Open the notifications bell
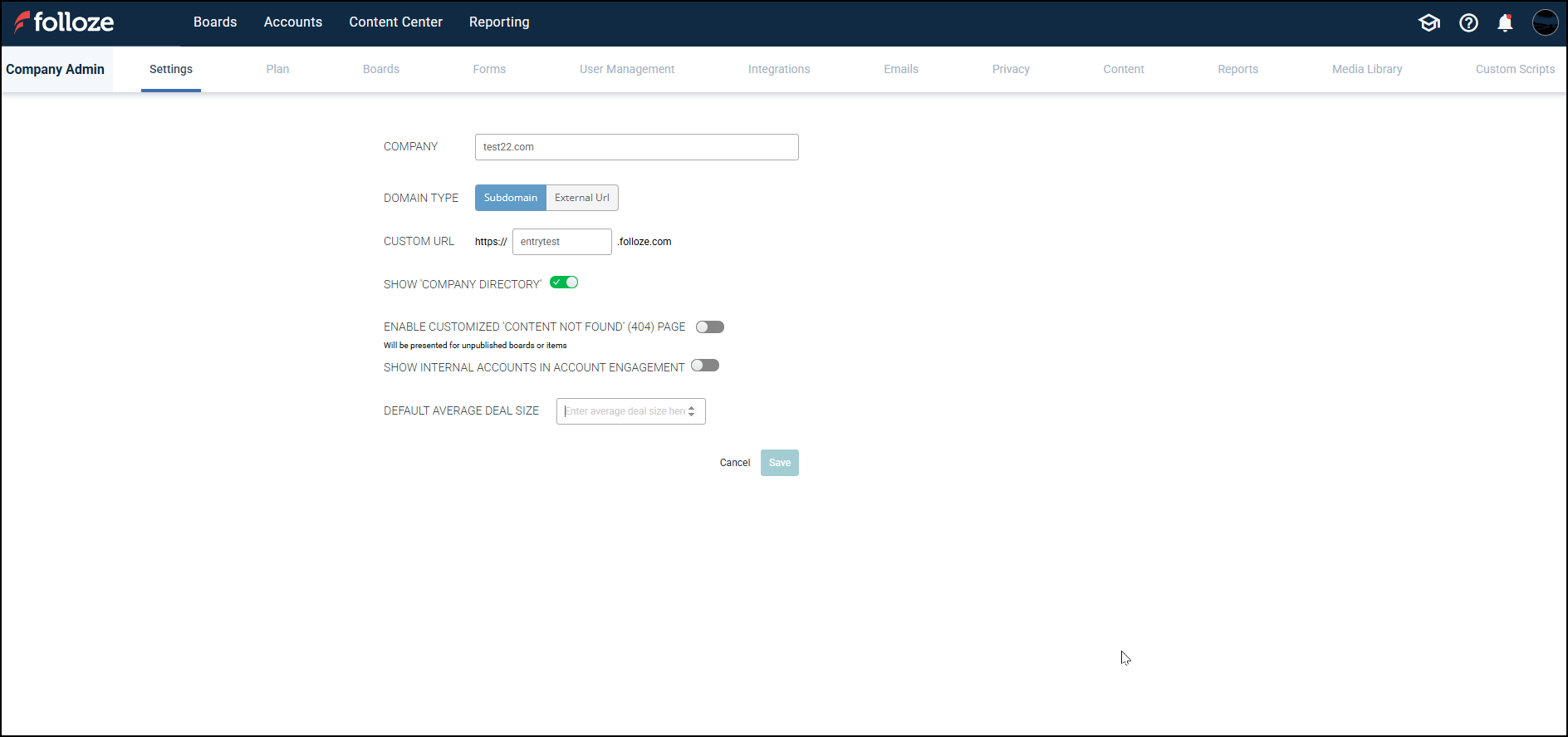The height and width of the screenshot is (737, 1568). point(1505,23)
